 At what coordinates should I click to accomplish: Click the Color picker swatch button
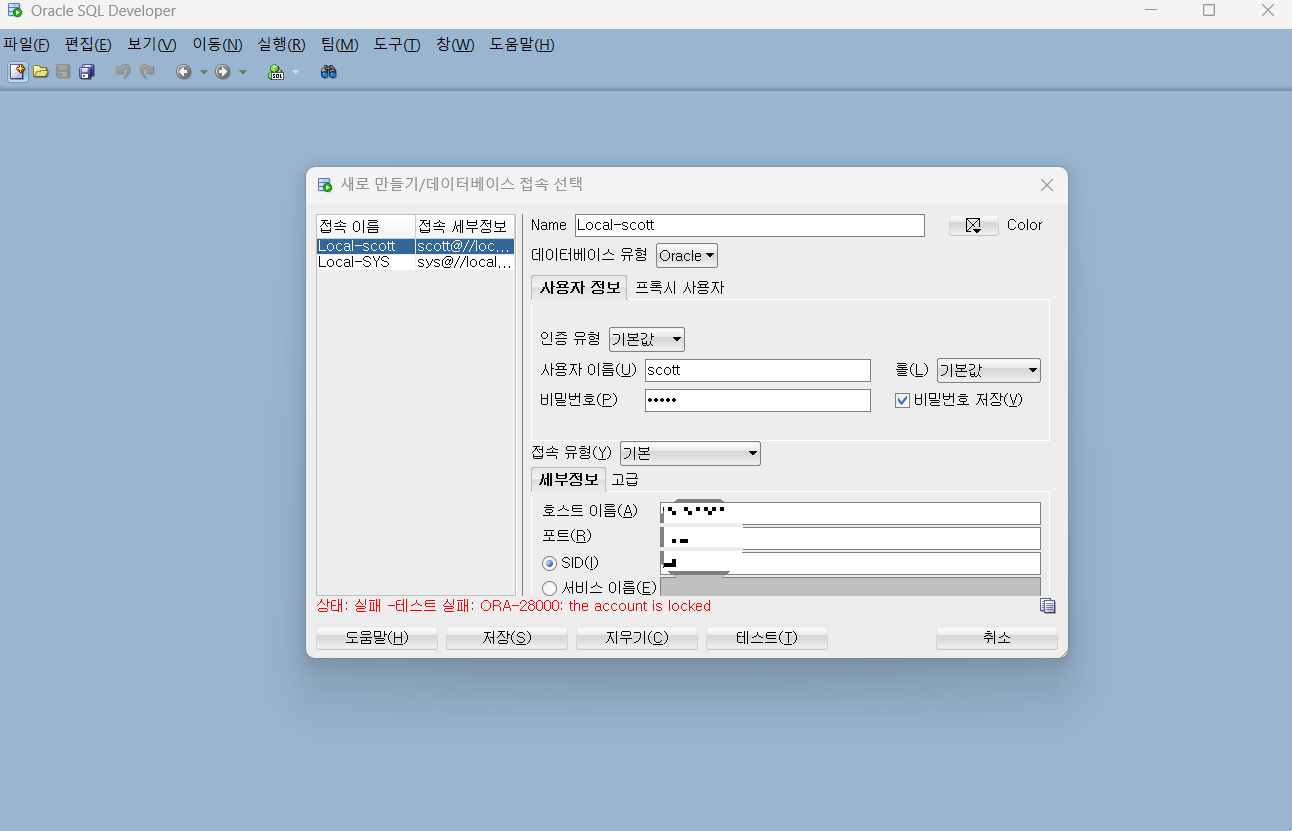pos(973,225)
